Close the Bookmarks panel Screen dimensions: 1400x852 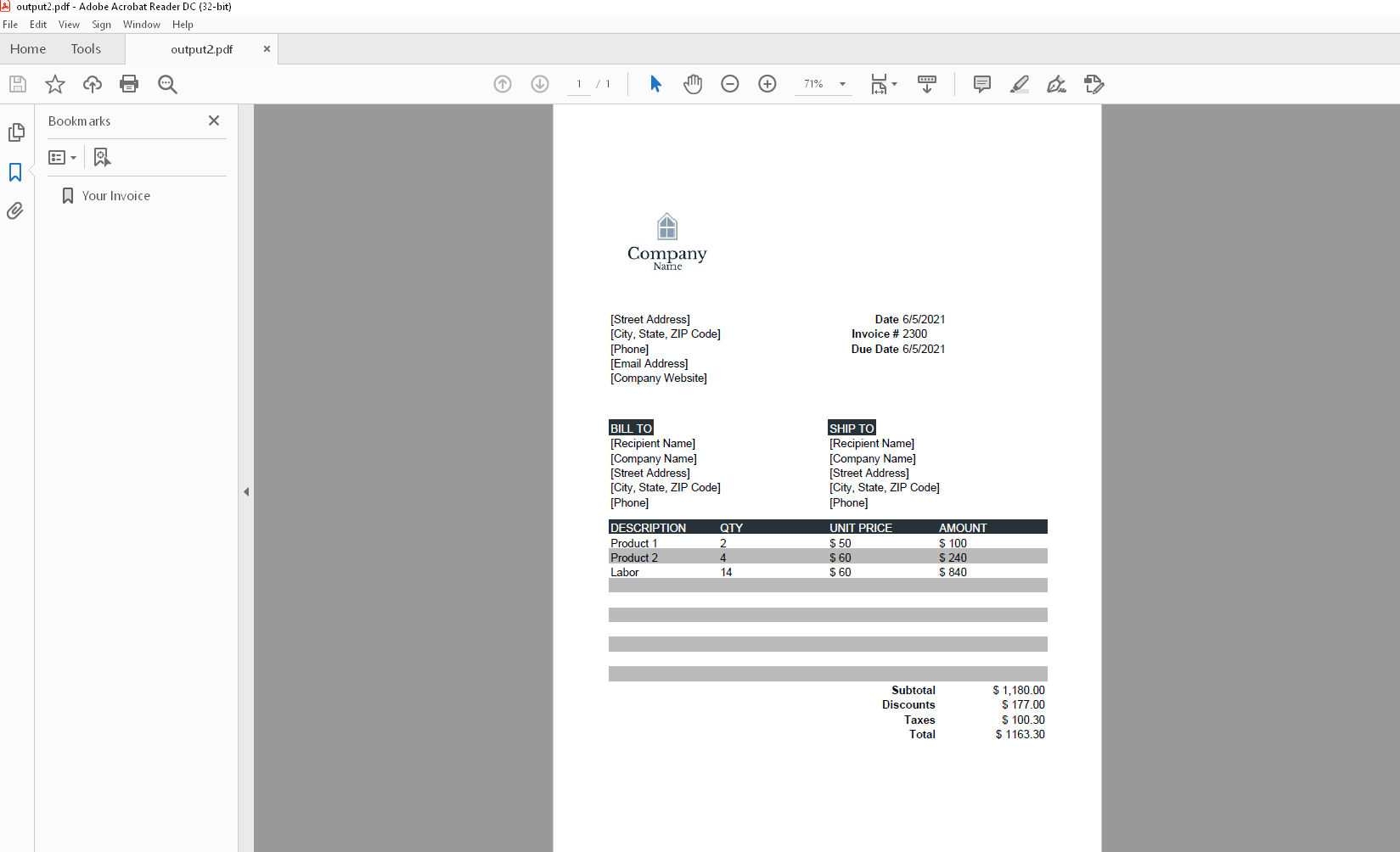point(214,121)
